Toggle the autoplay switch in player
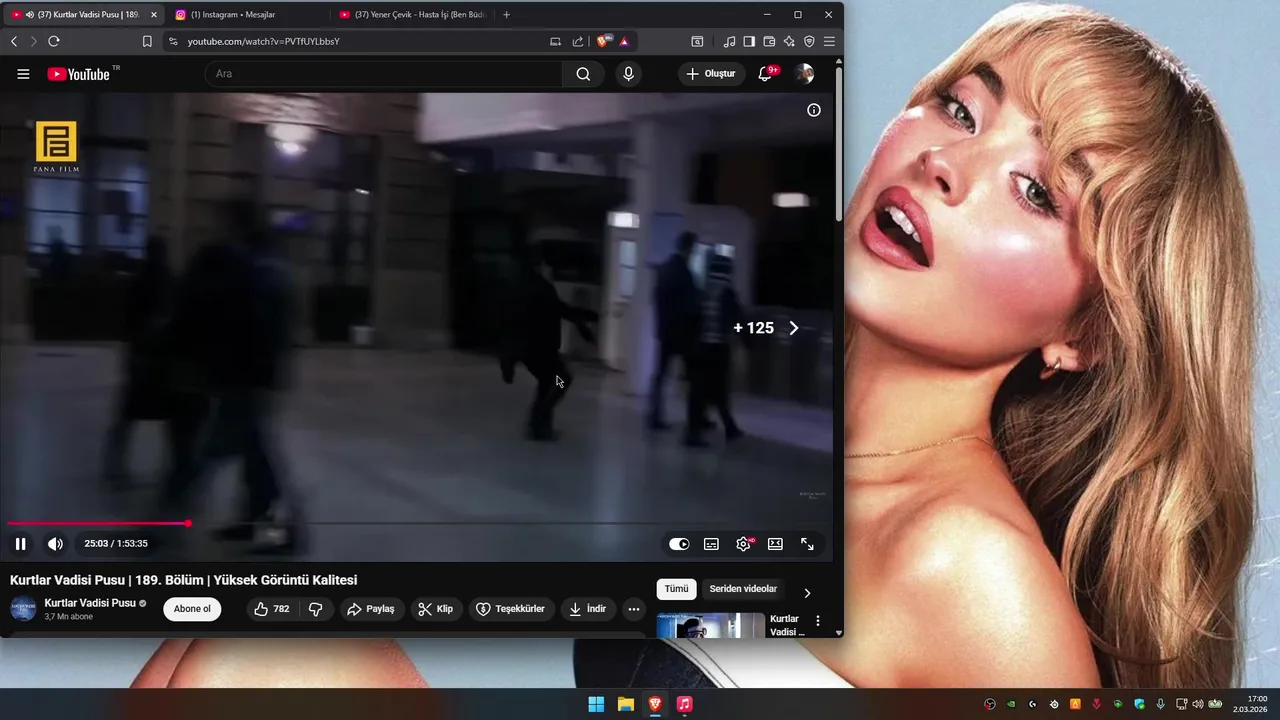This screenshot has width=1280, height=720. coord(679,544)
